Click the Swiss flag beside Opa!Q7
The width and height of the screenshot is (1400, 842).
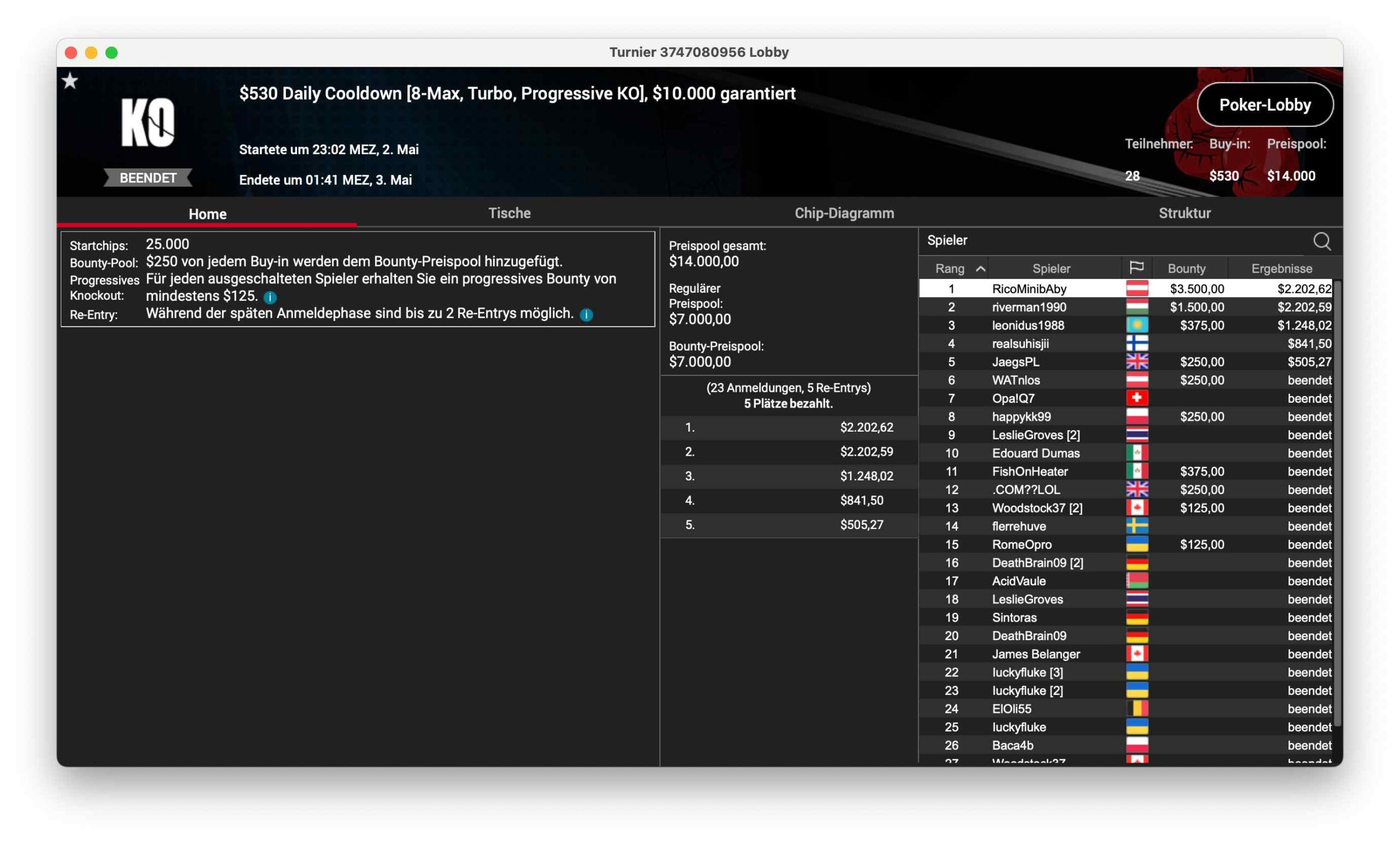point(1136,398)
